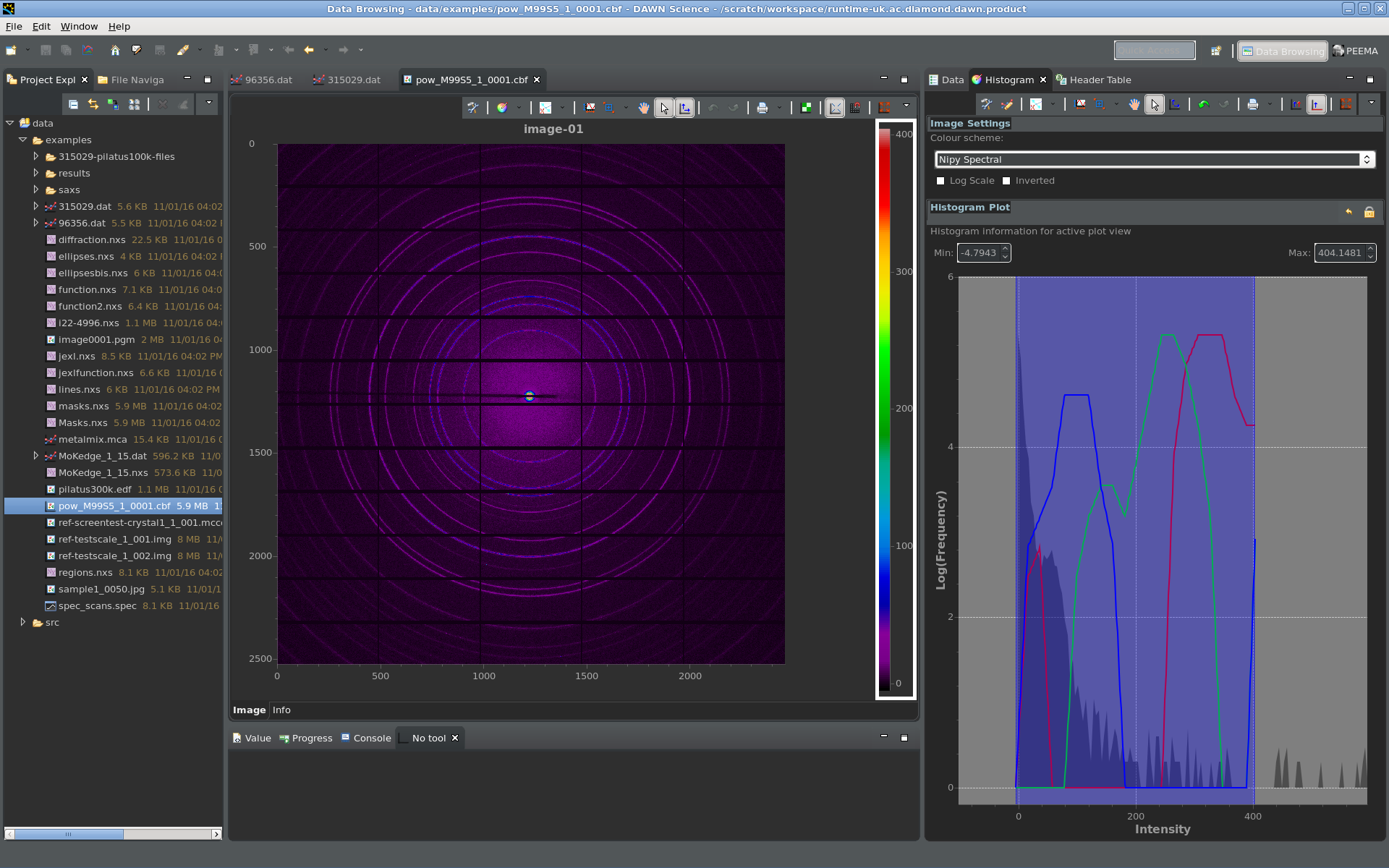
Task: Select the pan hand tool in image toolbar
Action: pyautogui.click(x=644, y=108)
